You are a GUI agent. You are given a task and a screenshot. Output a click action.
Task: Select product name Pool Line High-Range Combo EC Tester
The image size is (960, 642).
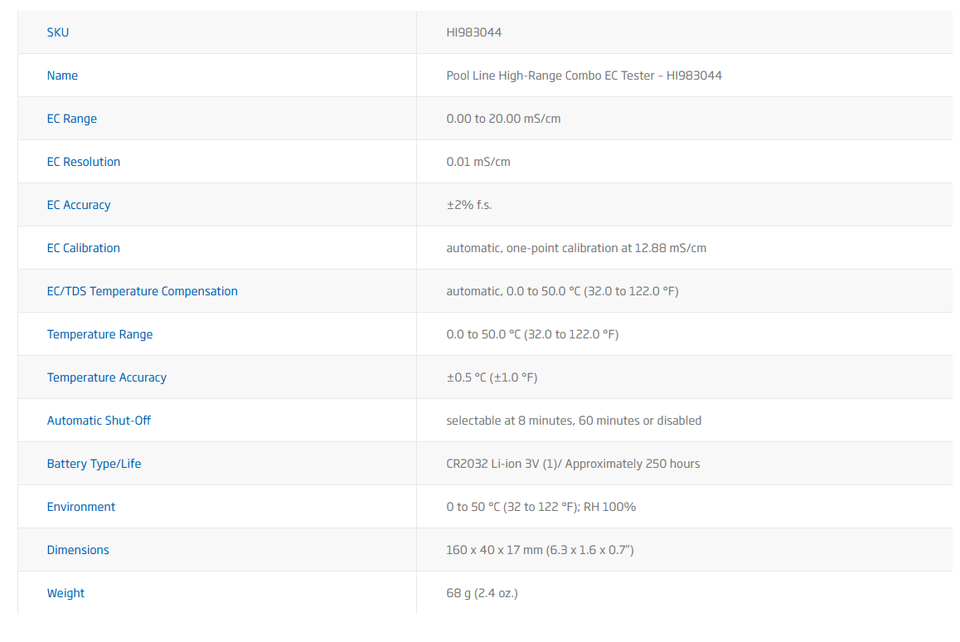(x=583, y=75)
